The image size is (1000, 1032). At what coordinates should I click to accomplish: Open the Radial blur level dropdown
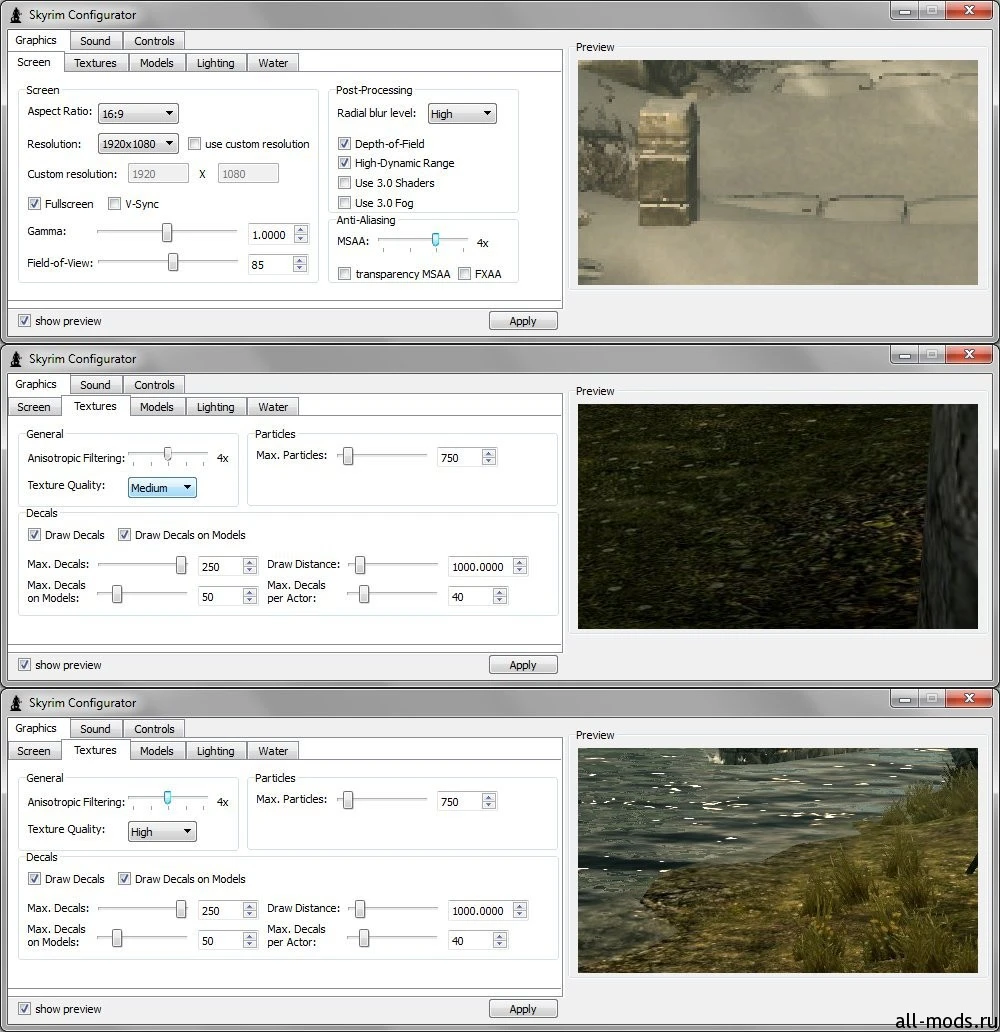462,114
